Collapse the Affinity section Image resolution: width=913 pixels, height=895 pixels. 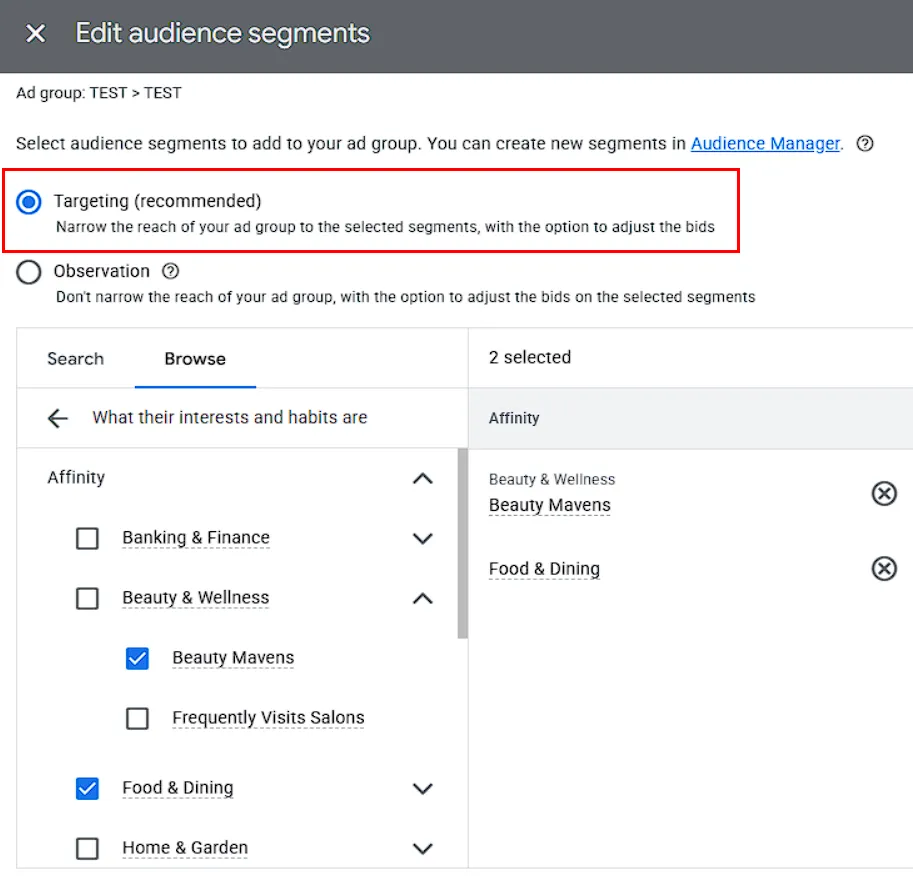(423, 479)
